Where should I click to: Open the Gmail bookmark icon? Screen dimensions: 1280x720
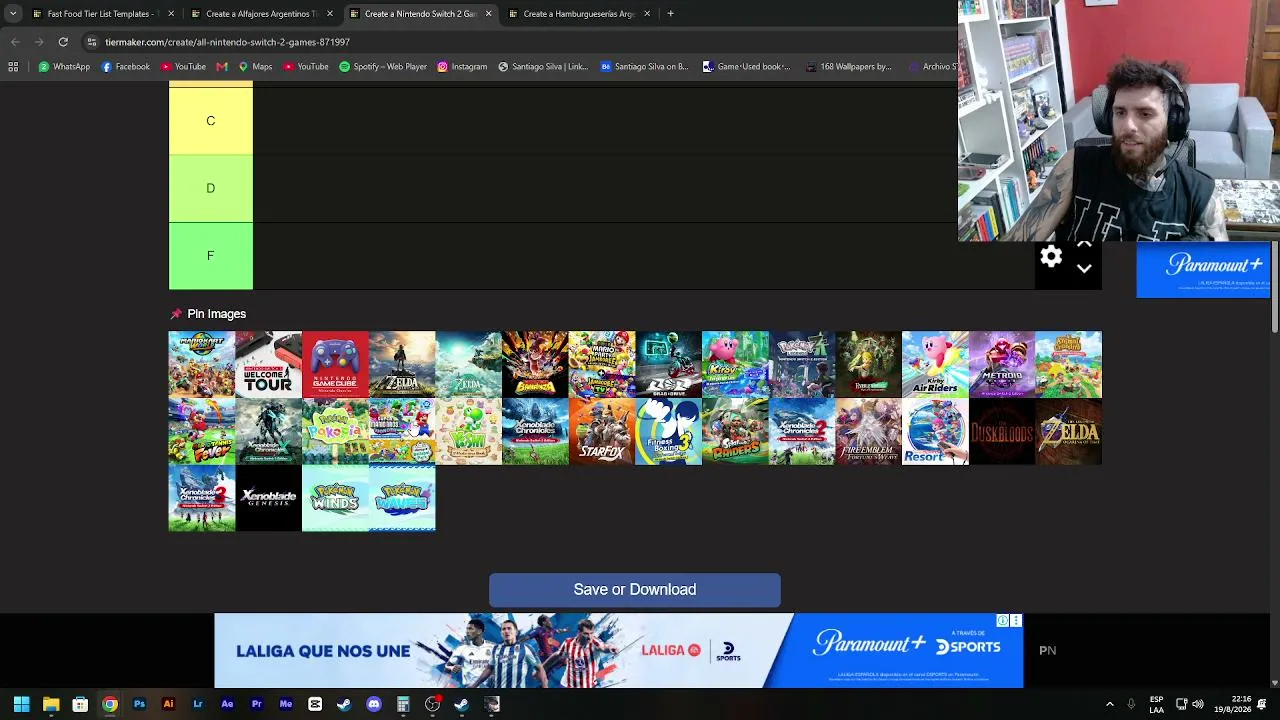tap(222, 67)
